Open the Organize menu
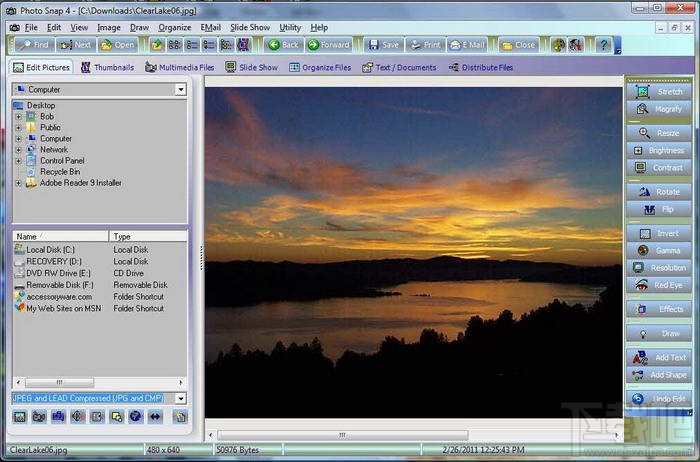 [175, 28]
